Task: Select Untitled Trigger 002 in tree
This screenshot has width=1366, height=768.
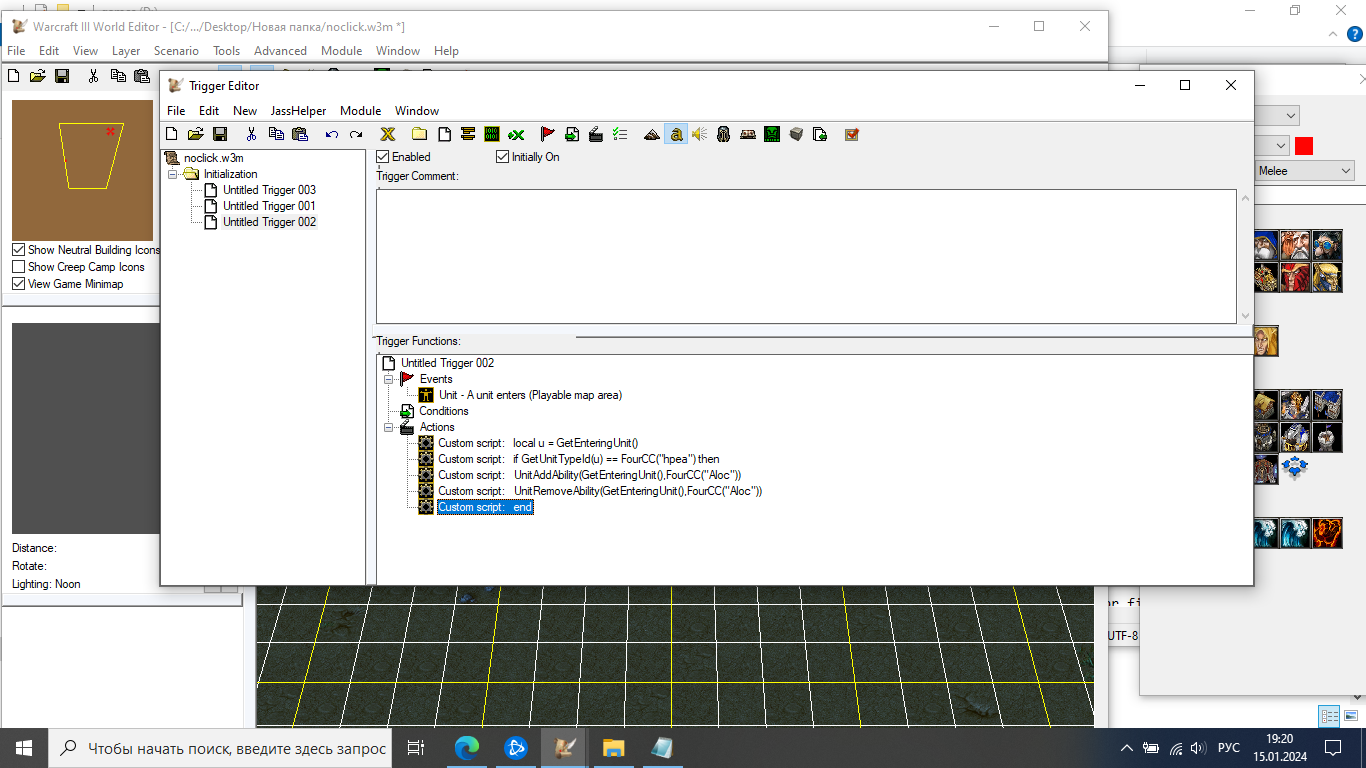Action: 269,222
